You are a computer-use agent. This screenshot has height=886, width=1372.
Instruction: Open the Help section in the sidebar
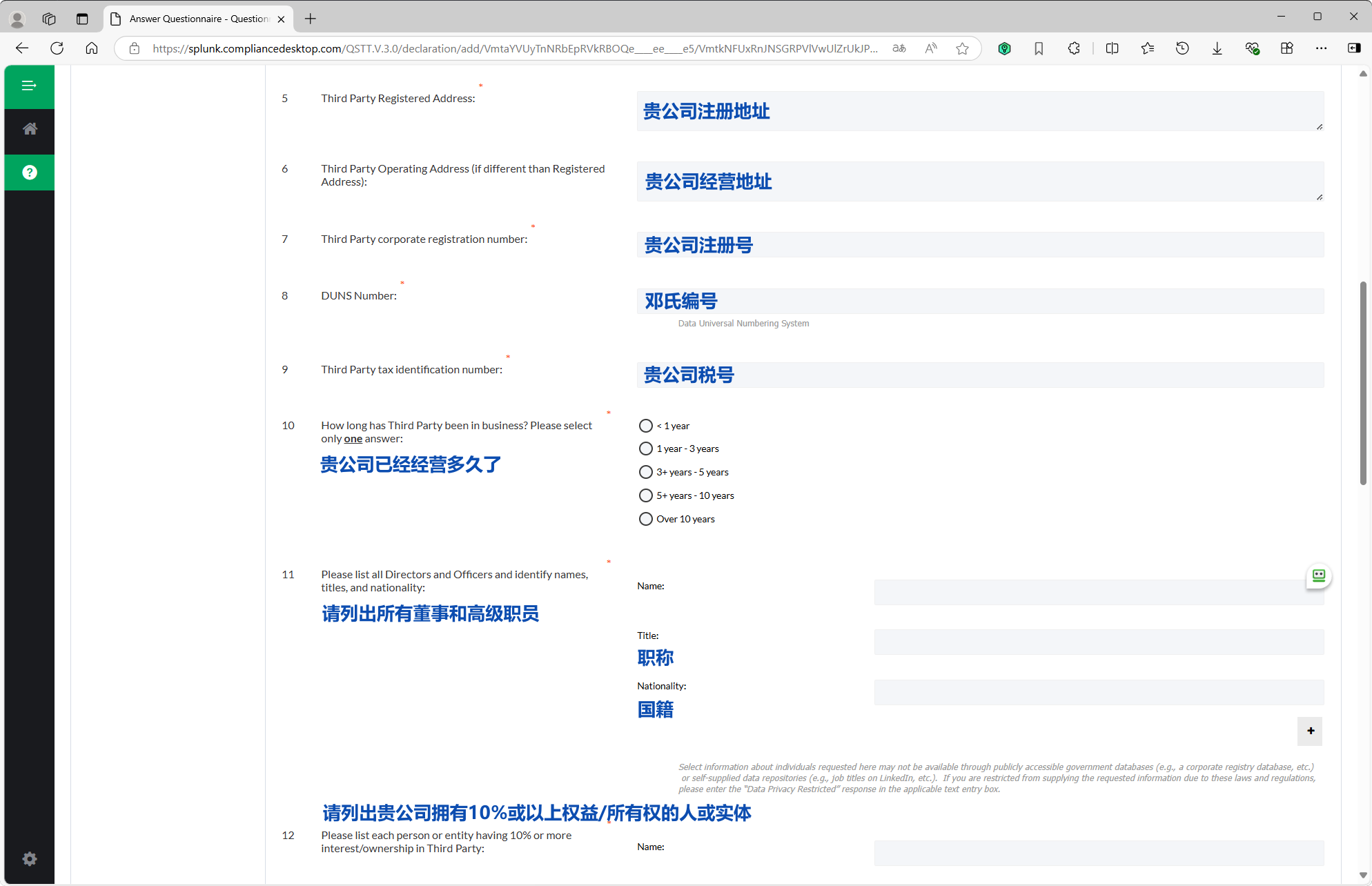click(29, 173)
